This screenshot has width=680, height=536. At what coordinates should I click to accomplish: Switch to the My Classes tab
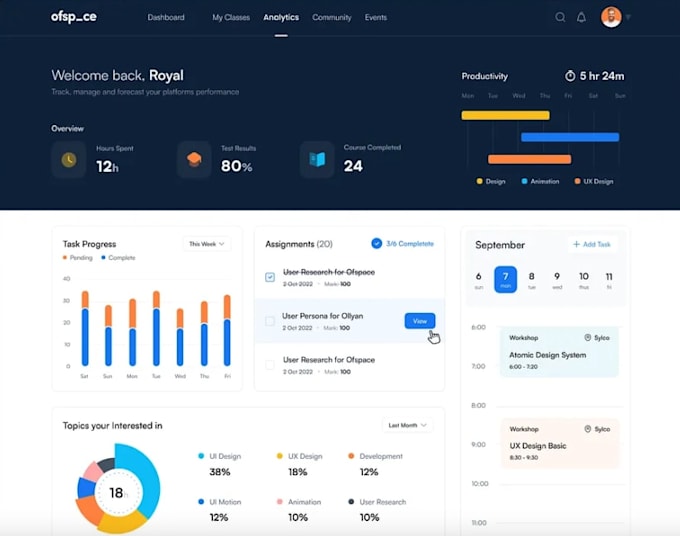pos(231,17)
